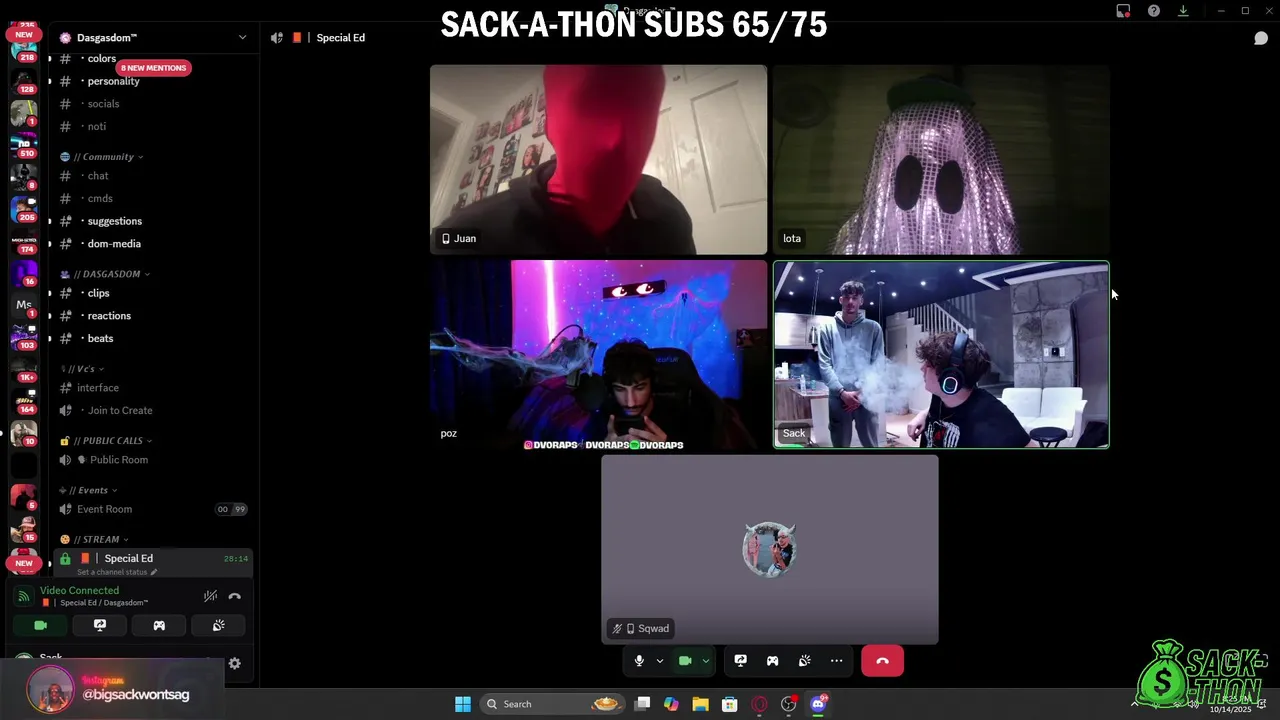Screen dimensions: 1280x720
Task: Toggle camera button in voice panel
Action: click(x=40, y=626)
